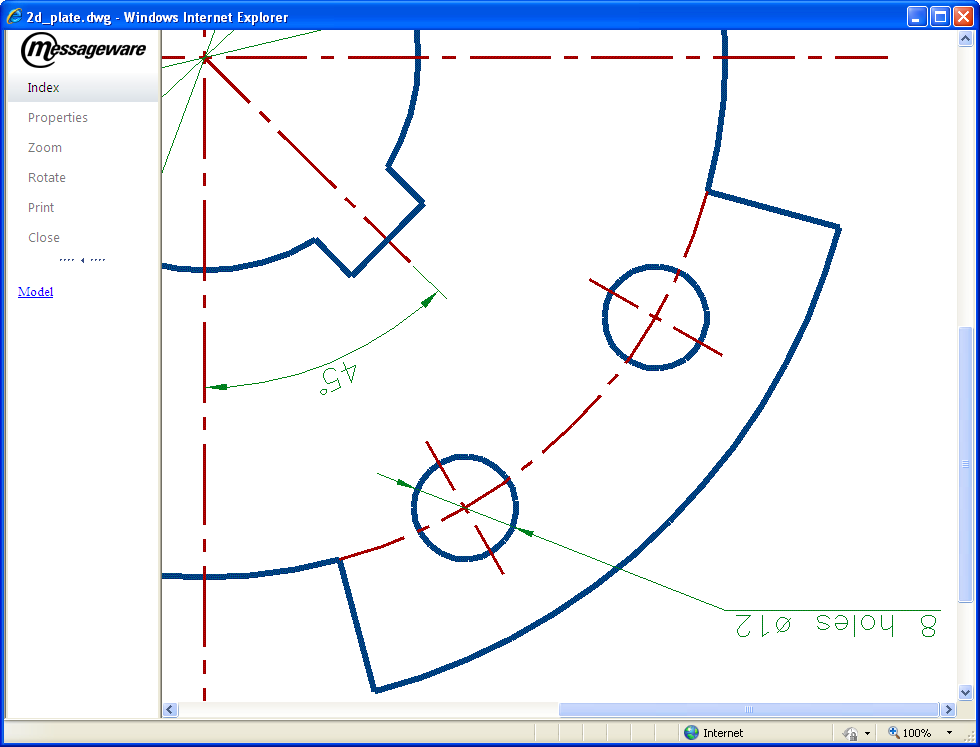This screenshot has height=747, width=980.
Task: Click the vertical scrollbar up arrow
Action: [966, 38]
